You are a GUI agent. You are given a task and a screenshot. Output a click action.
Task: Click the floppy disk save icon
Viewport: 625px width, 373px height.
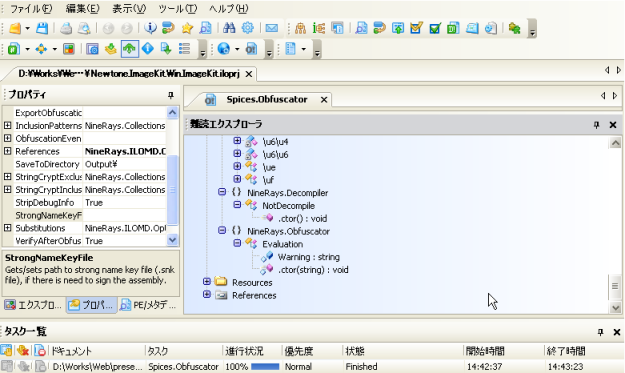42,28
